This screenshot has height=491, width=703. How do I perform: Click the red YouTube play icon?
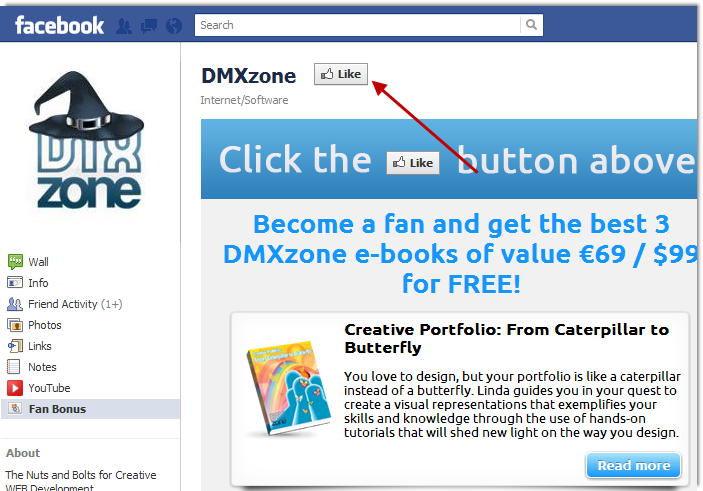coord(15,388)
